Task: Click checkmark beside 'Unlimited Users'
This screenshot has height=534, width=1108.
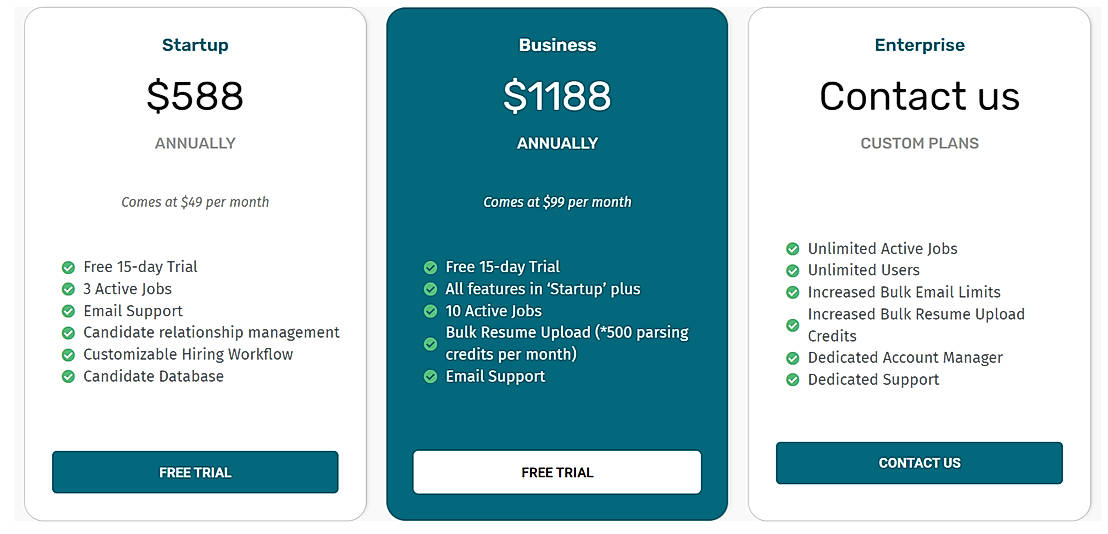Action: (x=792, y=271)
